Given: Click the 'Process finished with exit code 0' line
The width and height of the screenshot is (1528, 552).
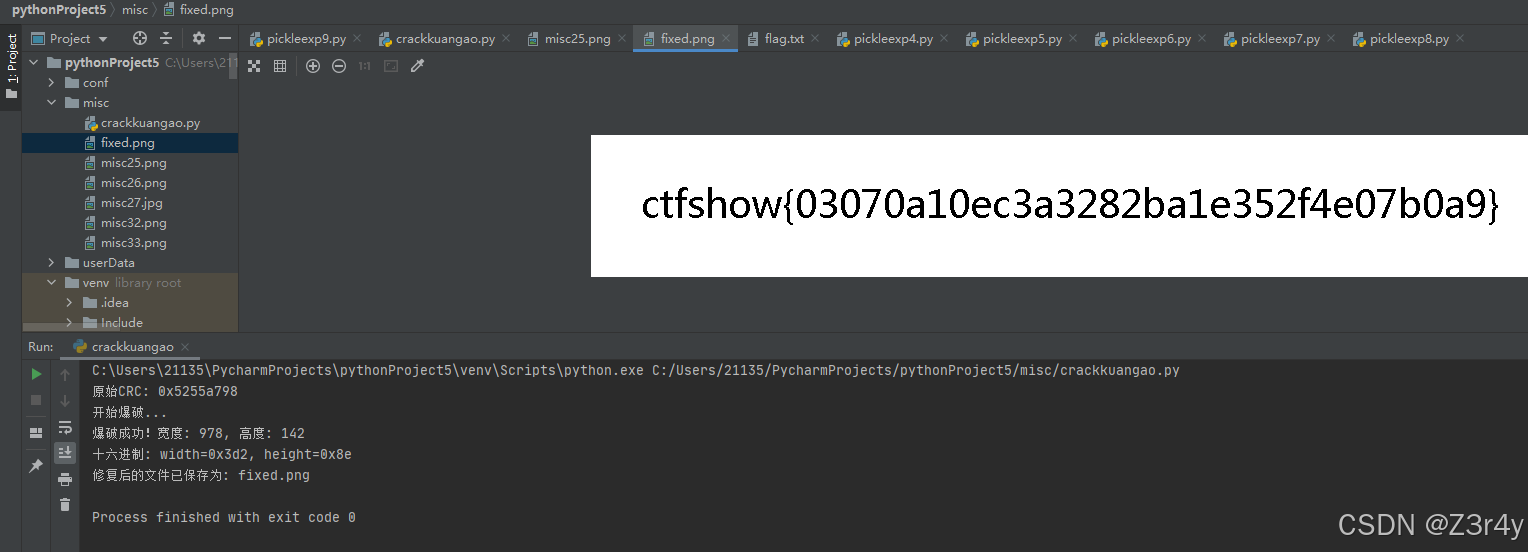Looking at the screenshot, I should coord(224,517).
